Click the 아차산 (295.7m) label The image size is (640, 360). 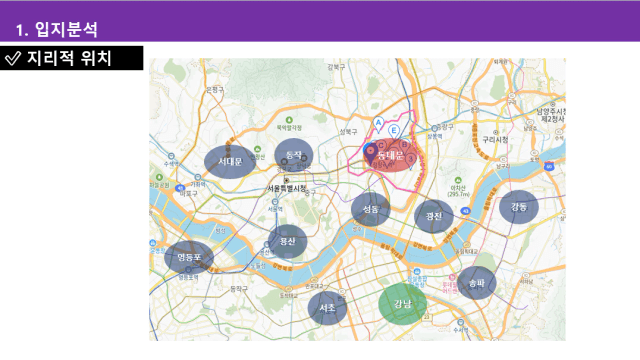click(x=458, y=191)
